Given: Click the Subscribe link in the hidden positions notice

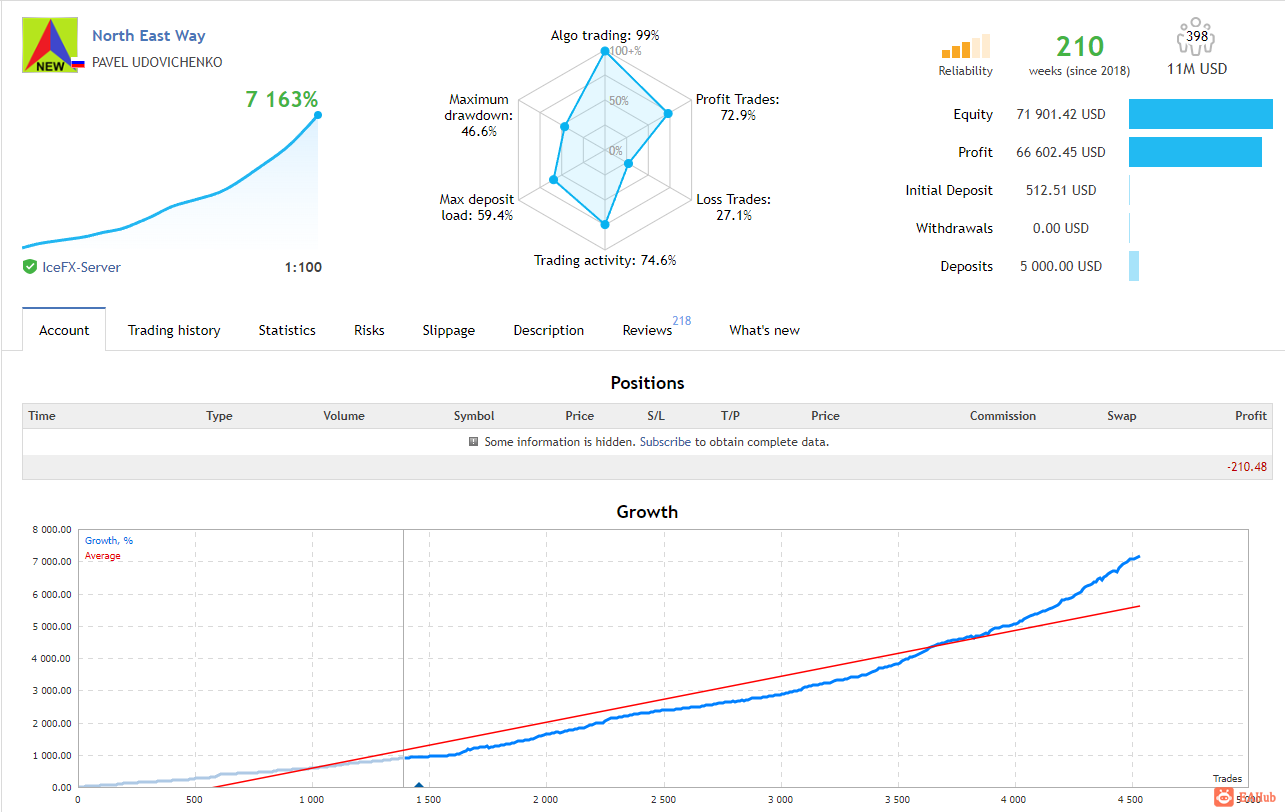Looking at the screenshot, I should (665, 442).
